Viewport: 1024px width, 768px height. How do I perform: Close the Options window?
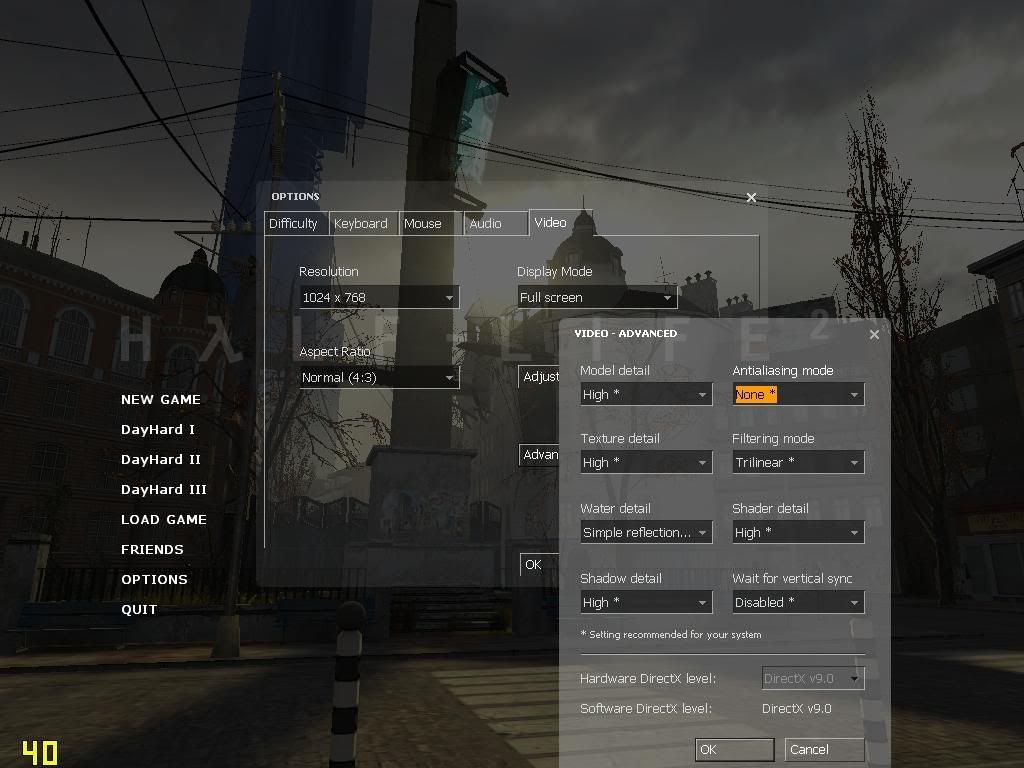pyautogui.click(x=752, y=197)
